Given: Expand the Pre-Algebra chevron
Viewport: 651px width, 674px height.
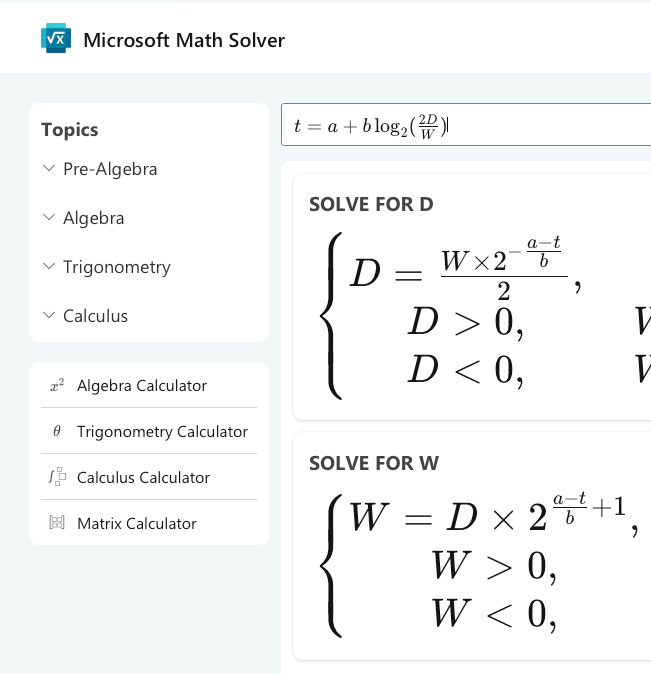Looking at the screenshot, I should click(x=49, y=168).
